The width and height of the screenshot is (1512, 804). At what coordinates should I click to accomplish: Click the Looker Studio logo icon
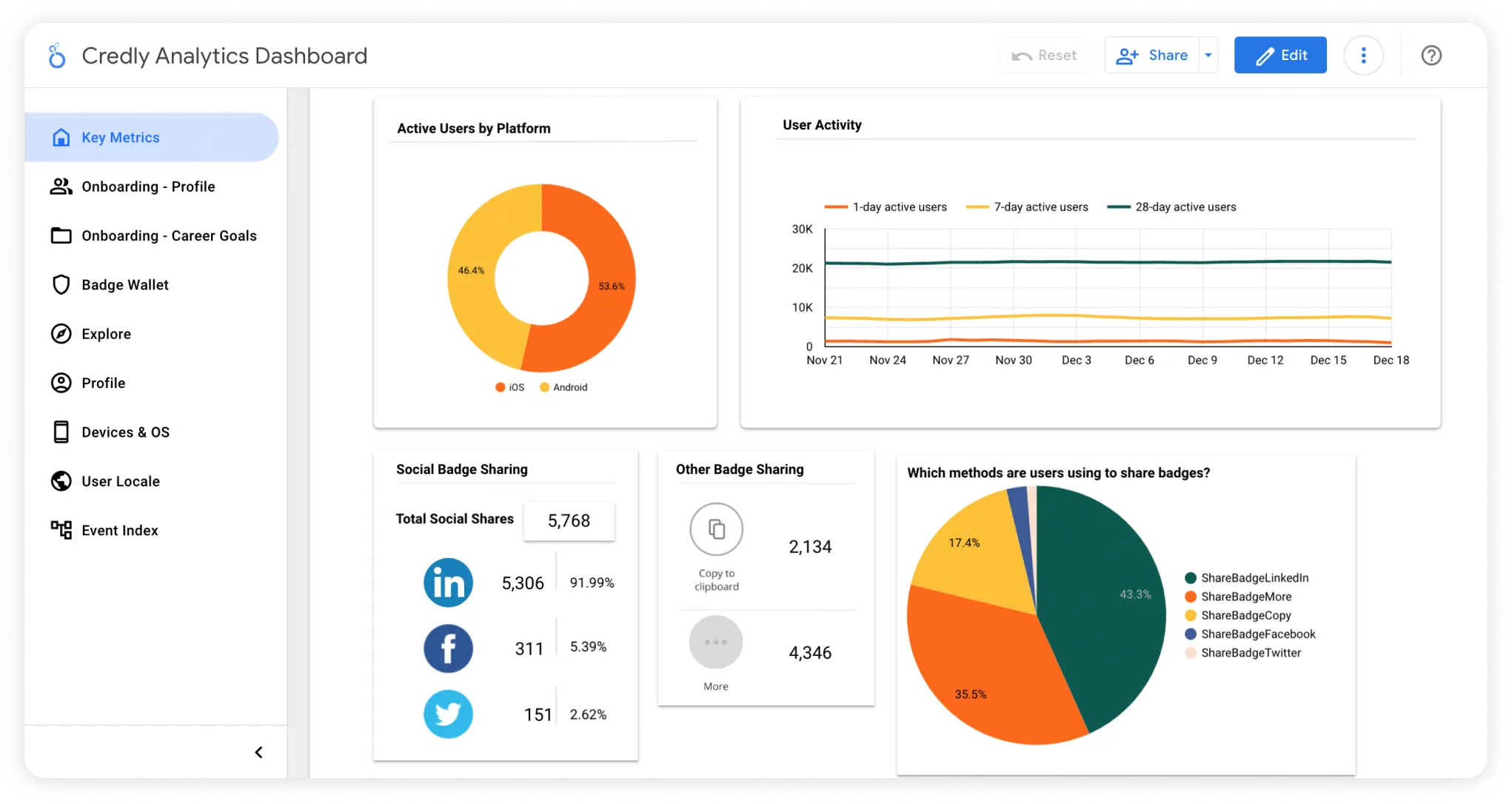tap(57, 56)
